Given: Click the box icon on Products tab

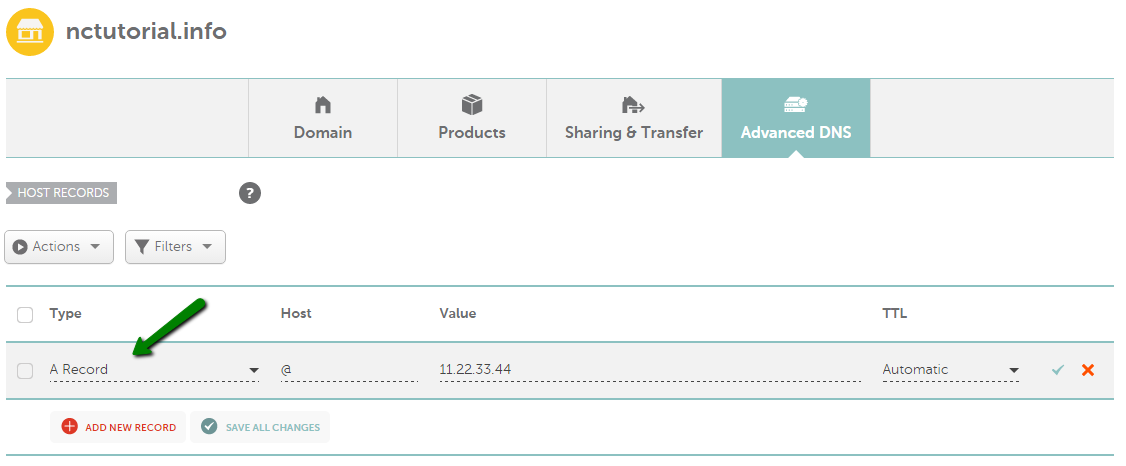Looking at the screenshot, I should [472, 105].
